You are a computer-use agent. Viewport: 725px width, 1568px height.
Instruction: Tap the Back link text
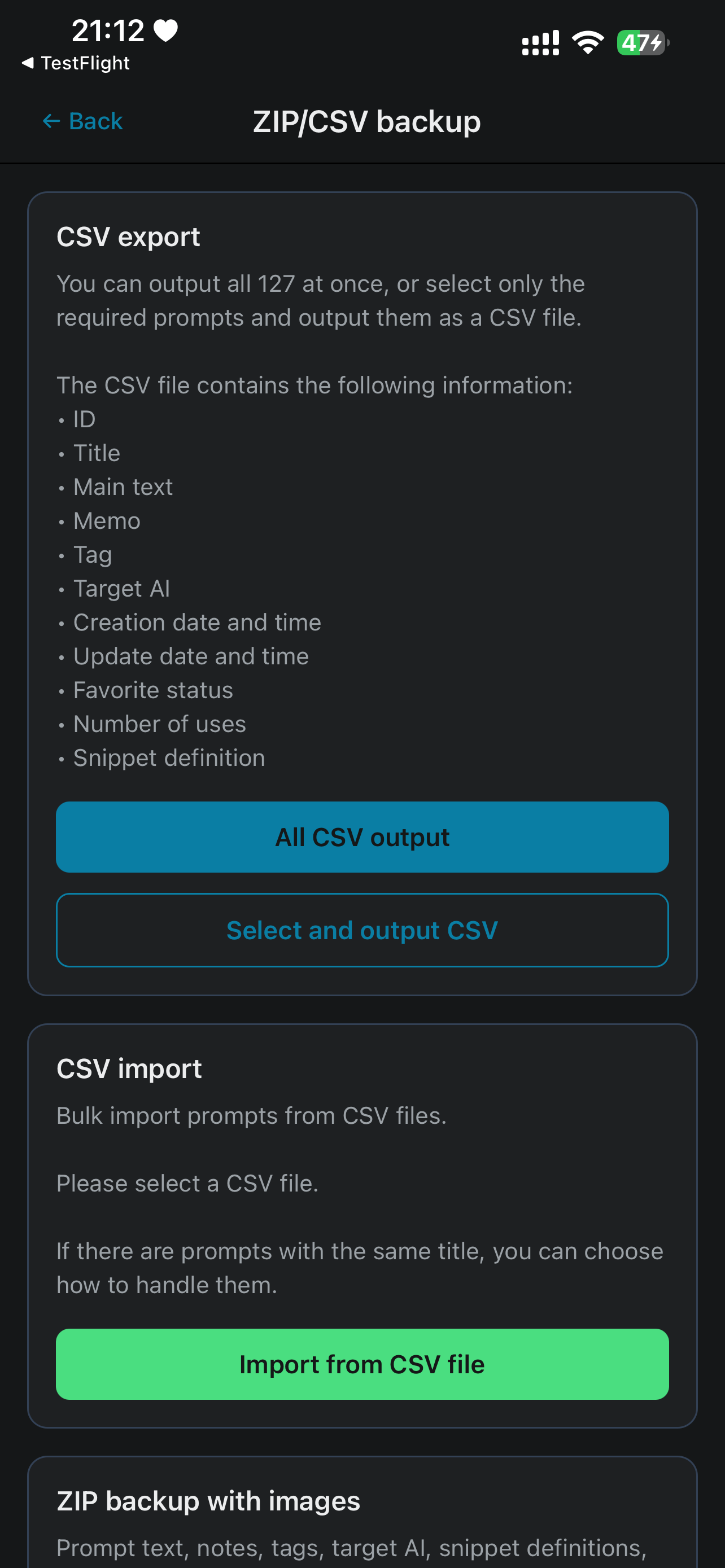pos(95,122)
